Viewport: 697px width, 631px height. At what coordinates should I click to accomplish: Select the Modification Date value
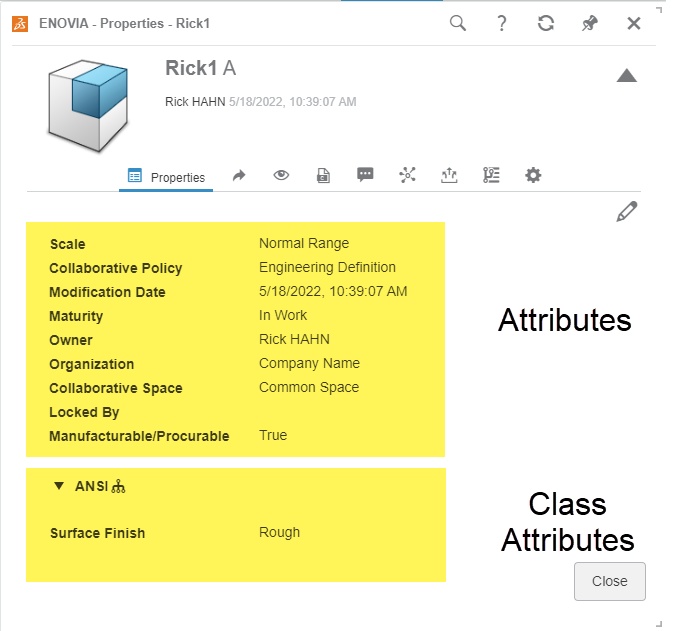(333, 292)
